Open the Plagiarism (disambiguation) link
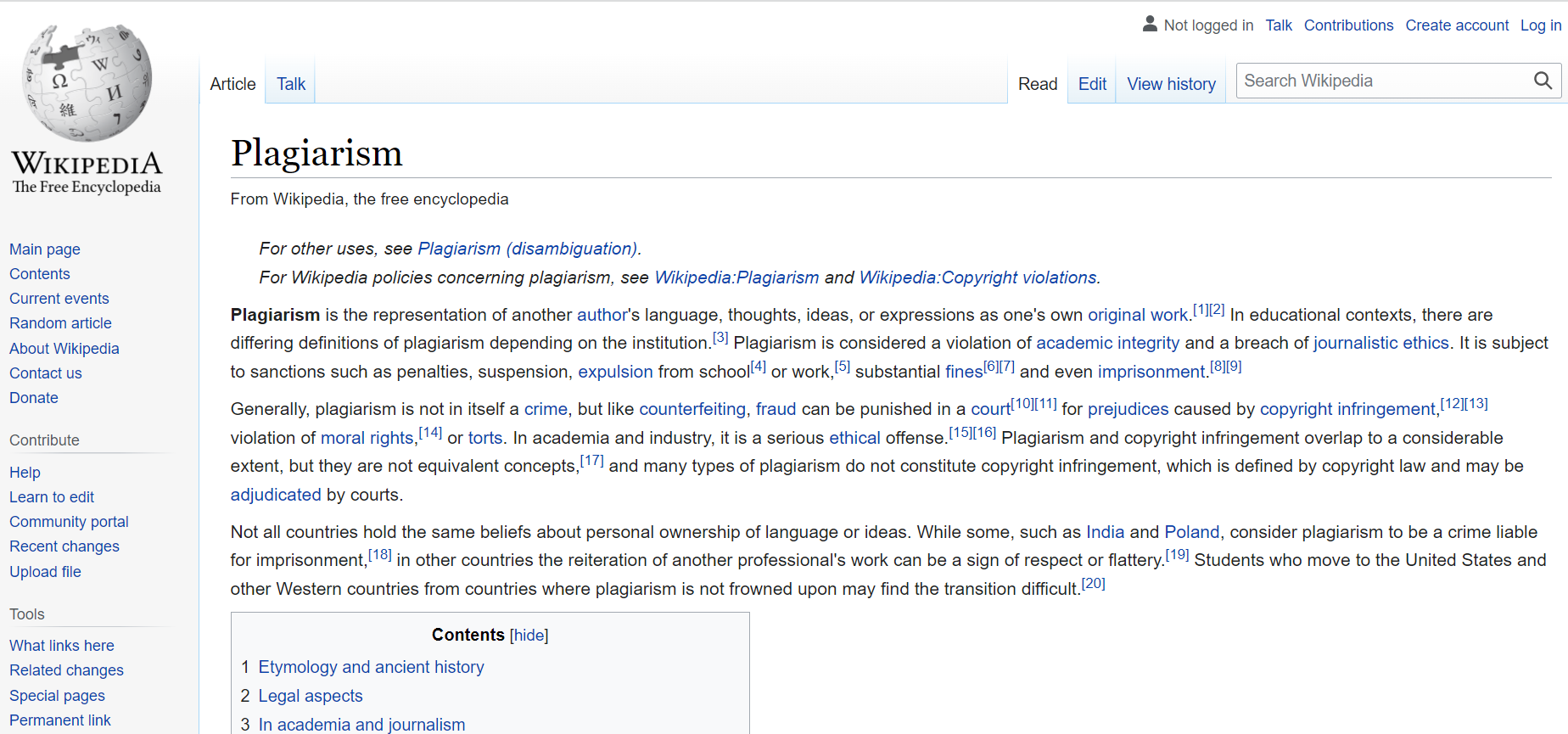1568x734 pixels. [528, 249]
